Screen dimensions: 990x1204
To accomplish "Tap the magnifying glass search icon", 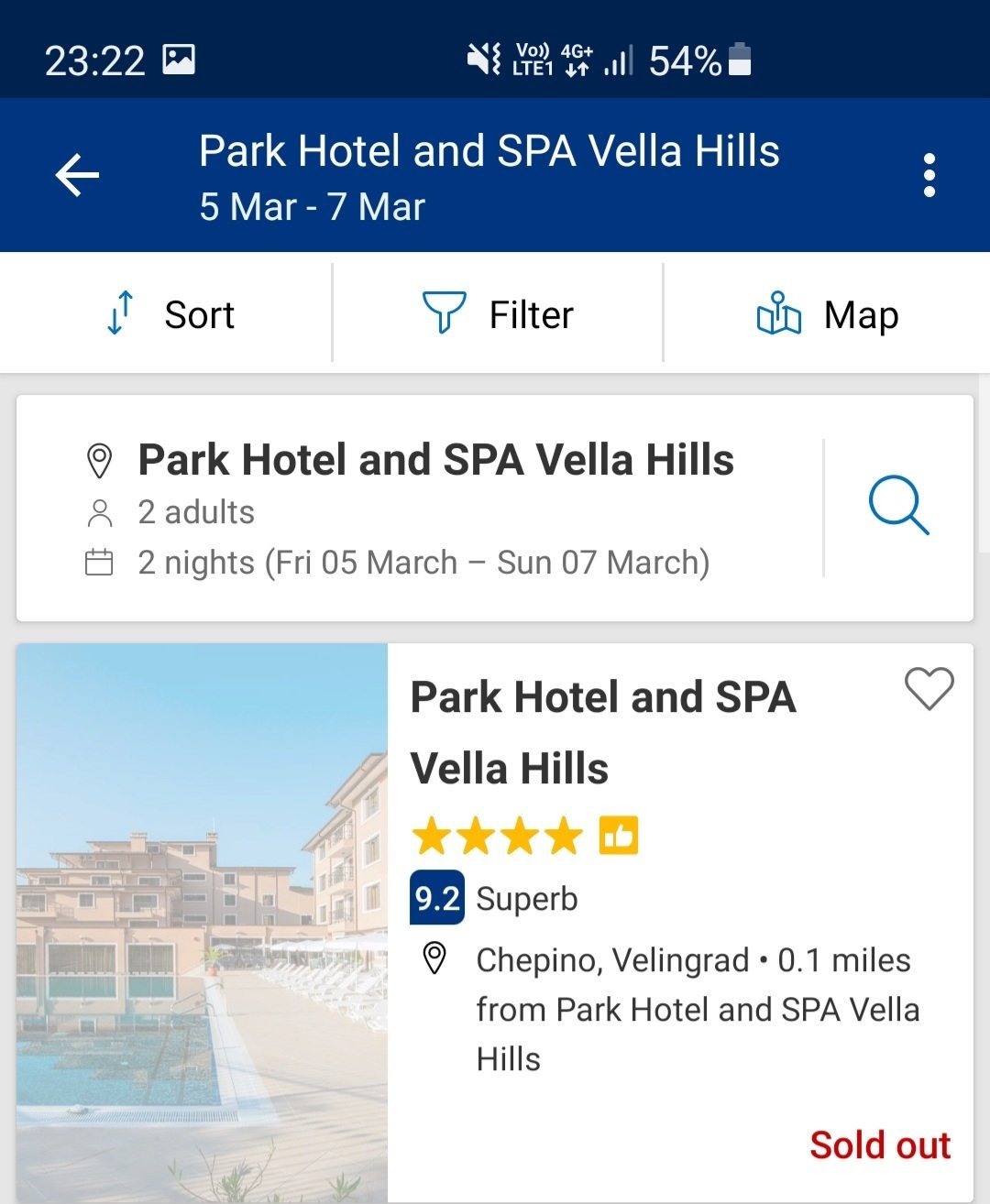I will click(x=898, y=505).
